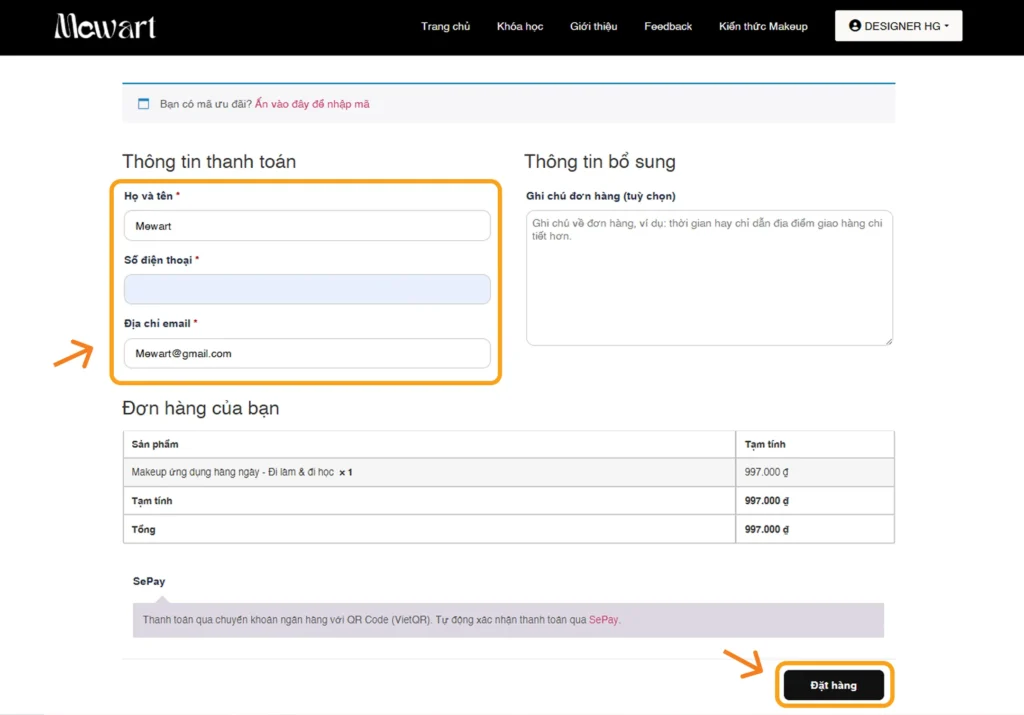This screenshot has height=715, width=1024.
Task: Select the SePay payment method label
Action: [x=149, y=581]
